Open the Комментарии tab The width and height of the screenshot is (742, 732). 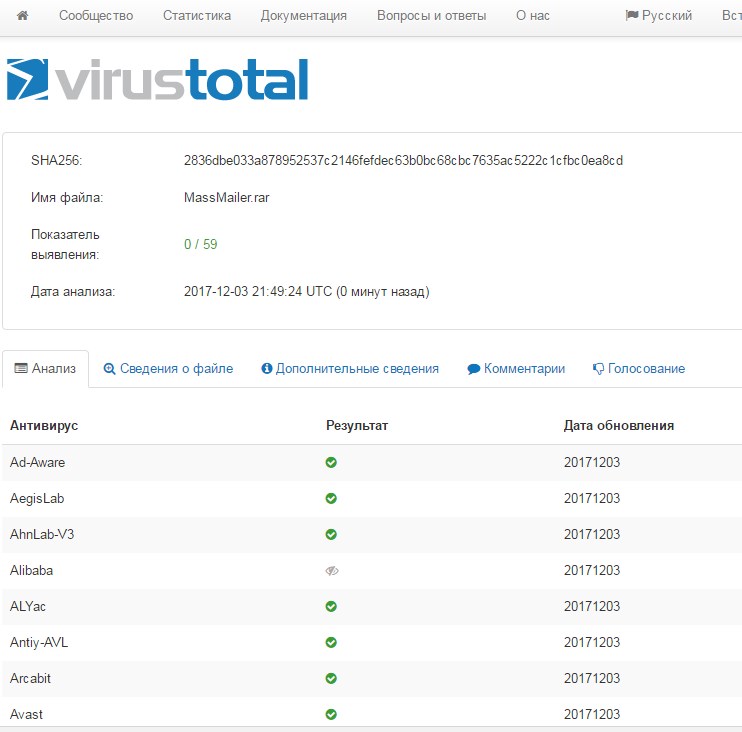[515, 369]
